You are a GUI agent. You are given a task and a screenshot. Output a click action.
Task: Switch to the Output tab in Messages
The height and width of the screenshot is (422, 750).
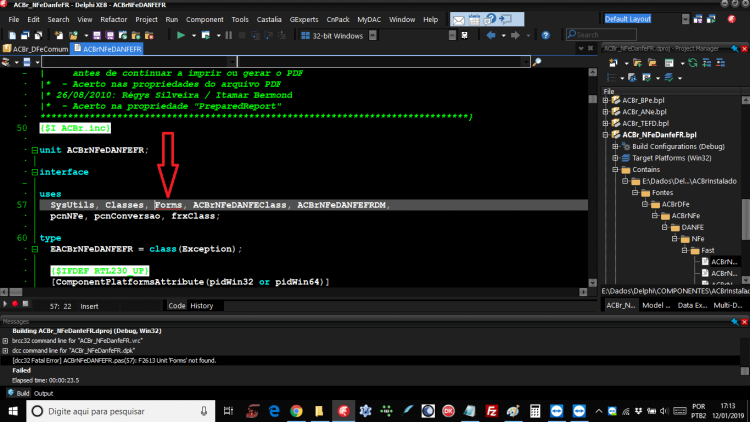click(x=44, y=393)
